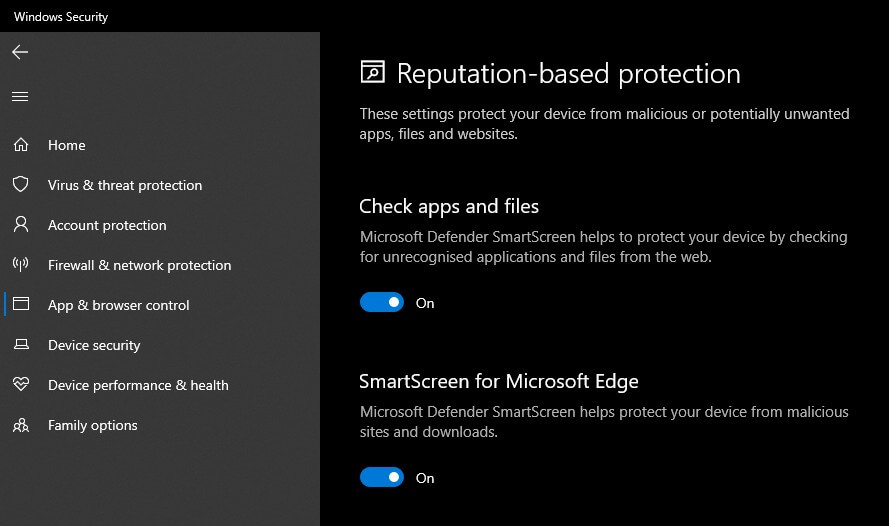Click the Device performance heart icon
The height and width of the screenshot is (526, 889).
[21, 384]
